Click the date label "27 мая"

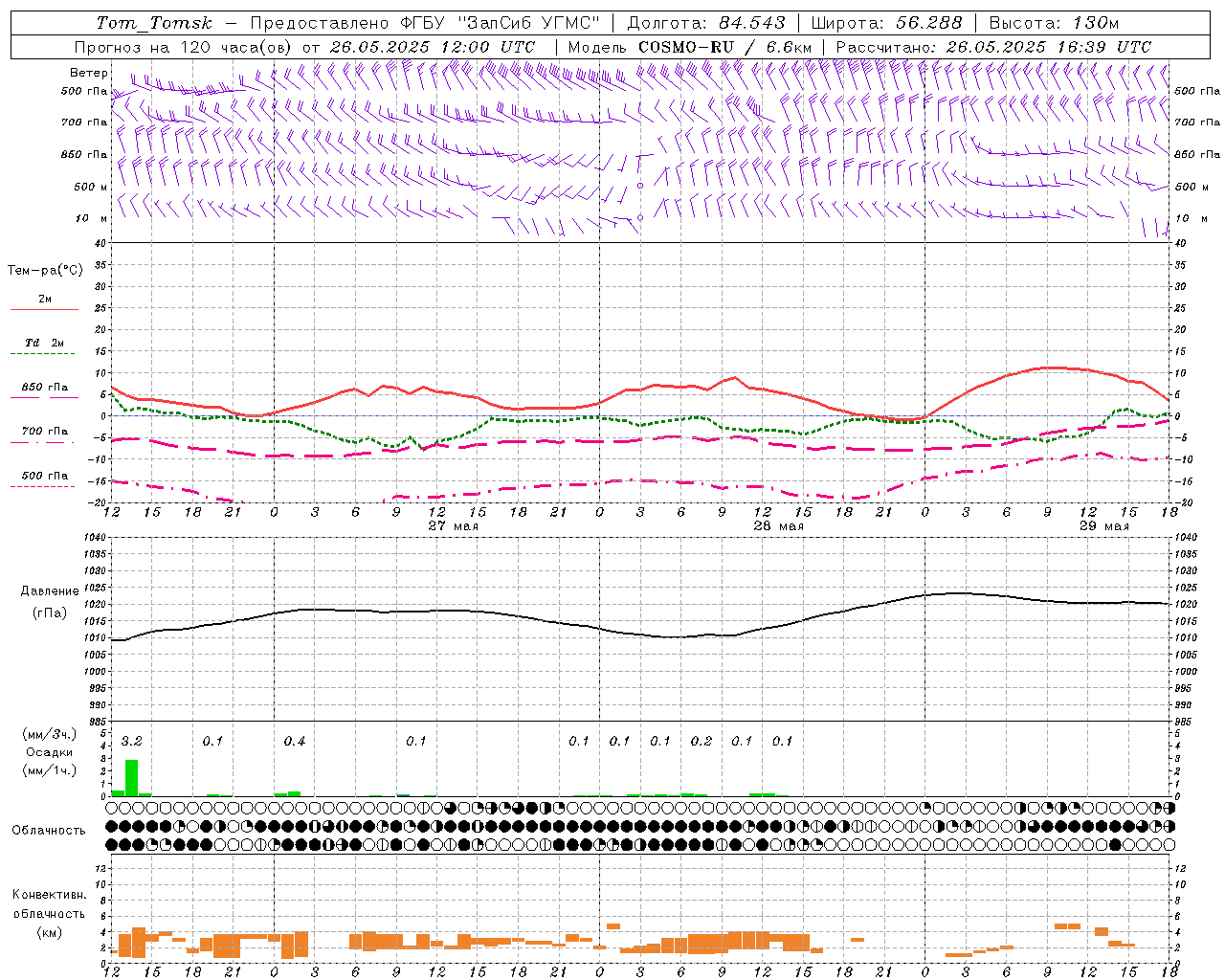(x=454, y=526)
